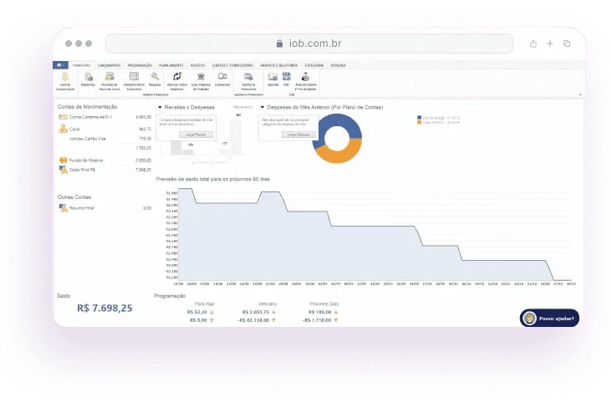Open the bell communication center icon
Viewport: 612px width, 408px height.
pyautogui.click(x=65, y=77)
